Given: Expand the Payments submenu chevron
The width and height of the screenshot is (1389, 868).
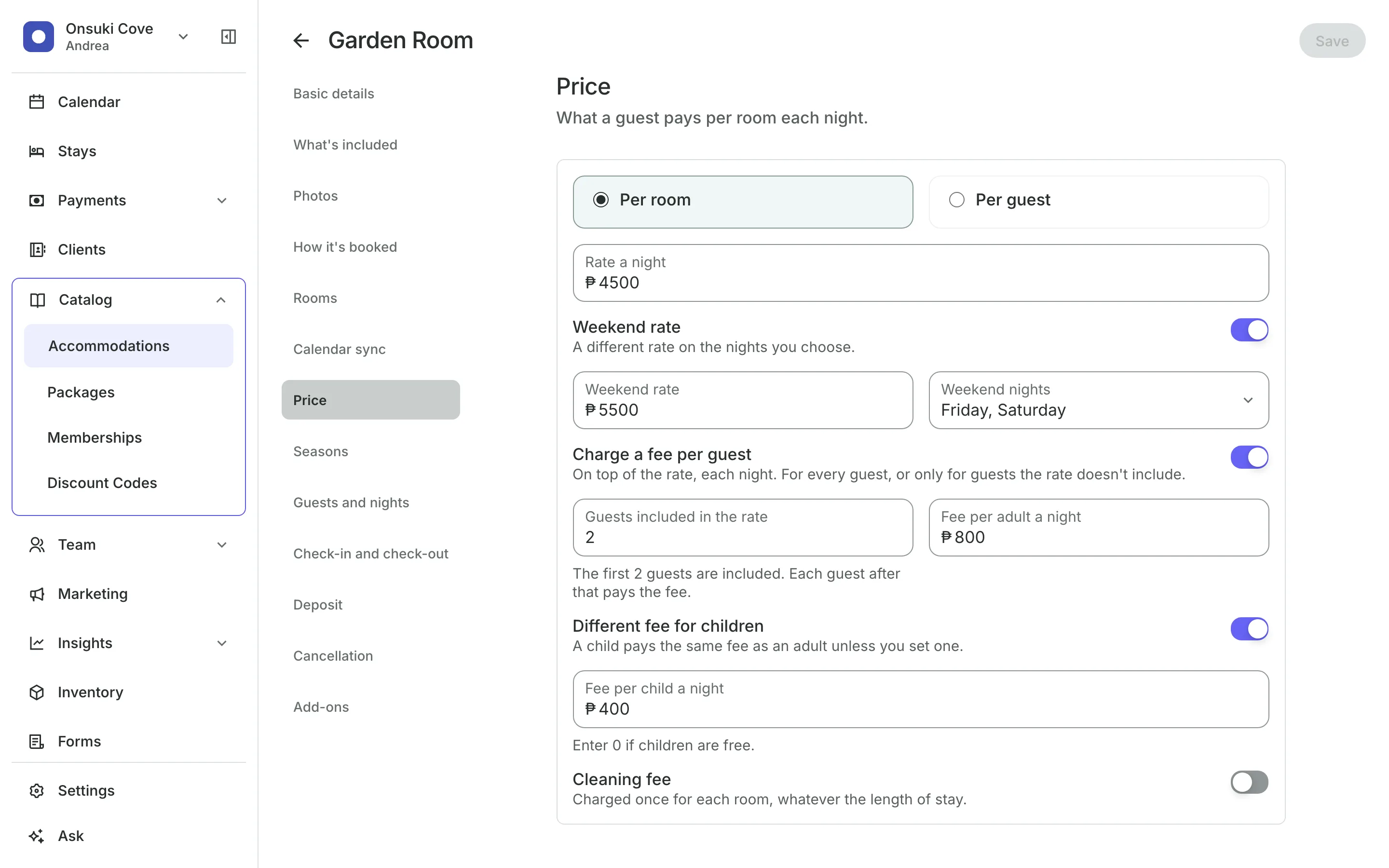Looking at the screenshot, I should click(x=222, y=200).
